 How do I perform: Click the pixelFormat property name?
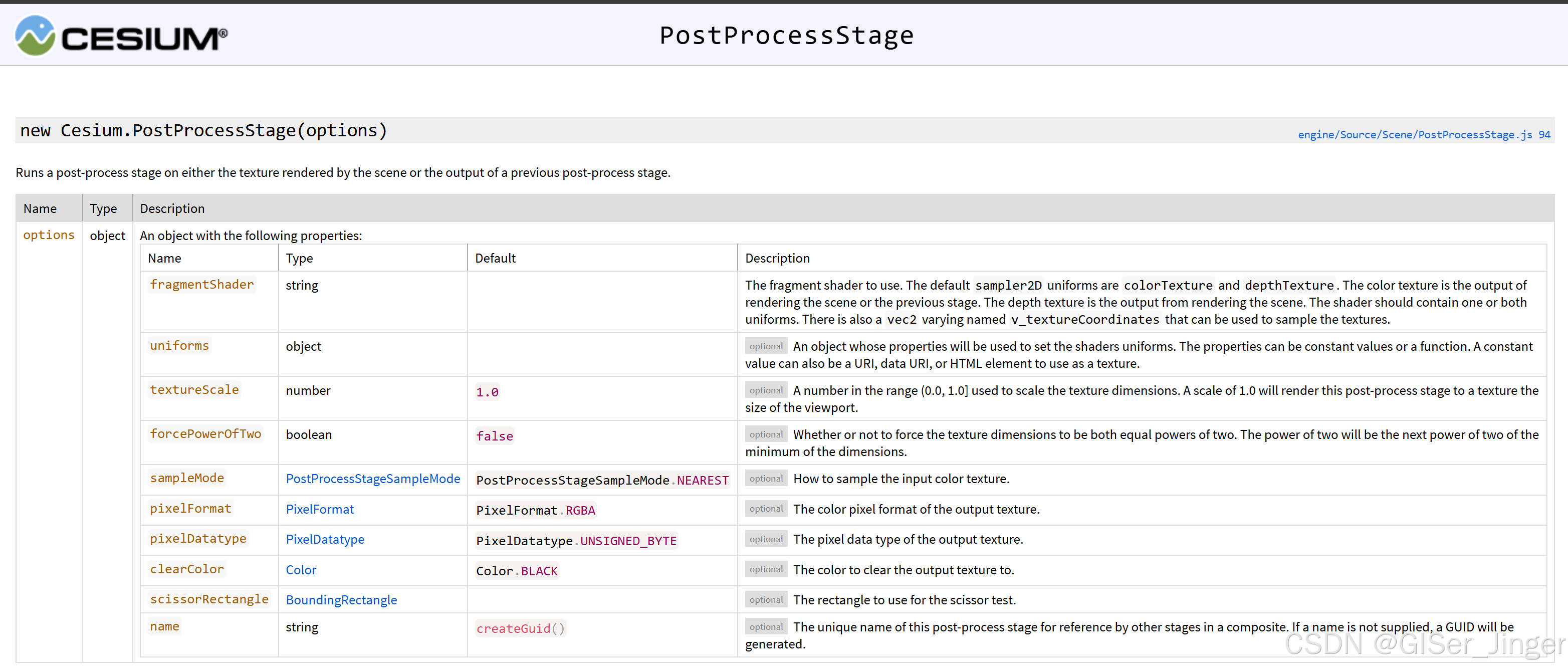point(190,508)
